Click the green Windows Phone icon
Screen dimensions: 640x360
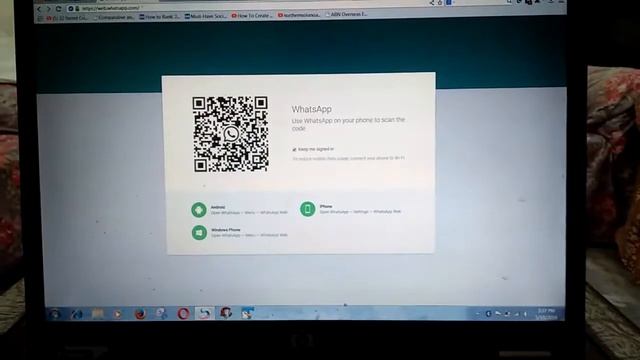(x=199, y=233)
